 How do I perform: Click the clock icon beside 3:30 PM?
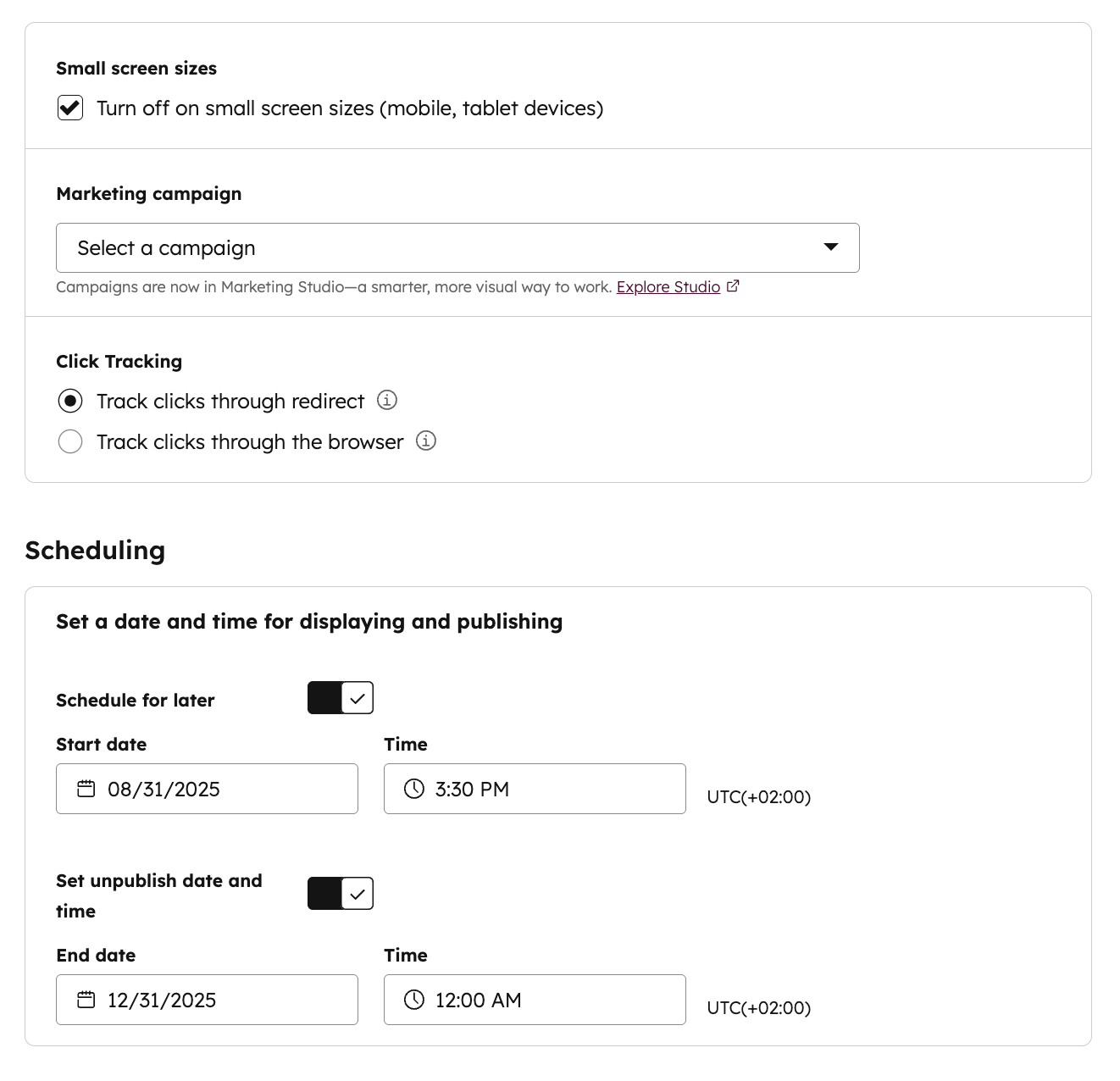413,789
